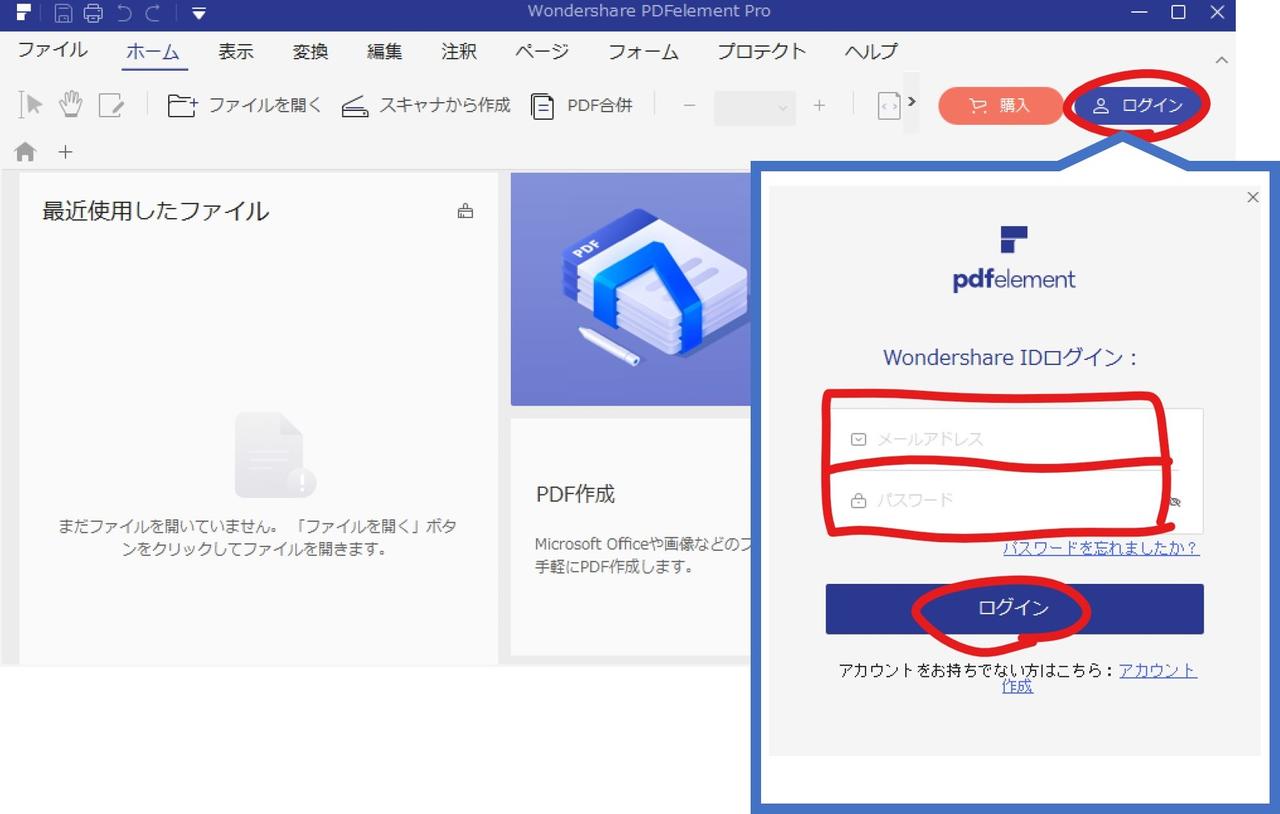Click the ログイン button in toolbar

(x=1137, y=106)
